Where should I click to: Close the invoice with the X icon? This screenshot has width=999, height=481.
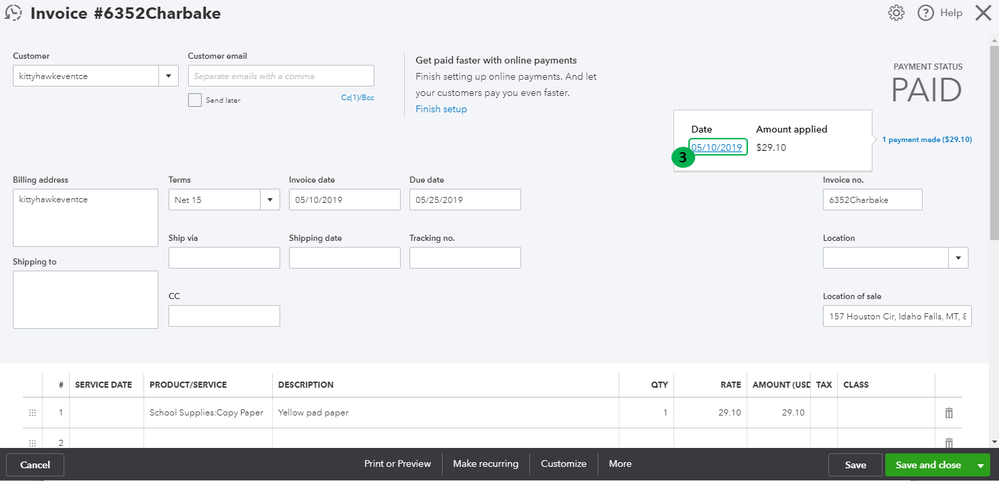click(x=982, y=13)
